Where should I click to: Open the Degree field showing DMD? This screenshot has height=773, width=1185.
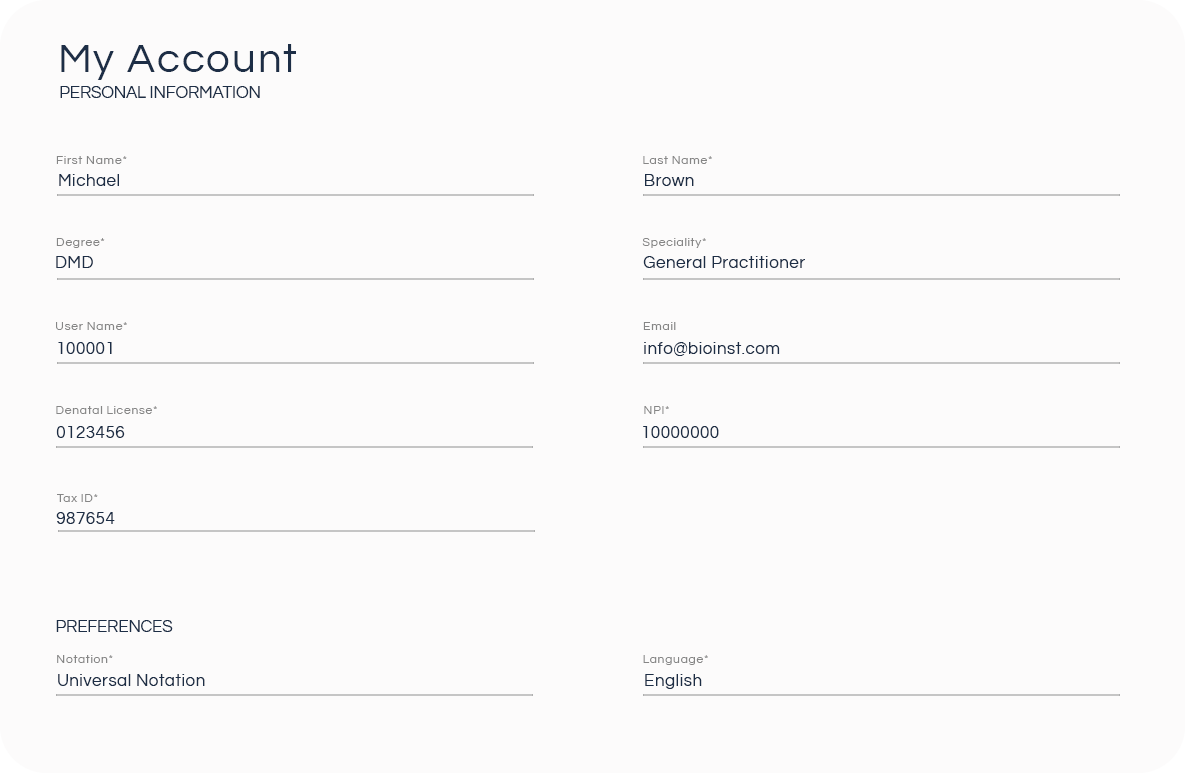[294, 263]
